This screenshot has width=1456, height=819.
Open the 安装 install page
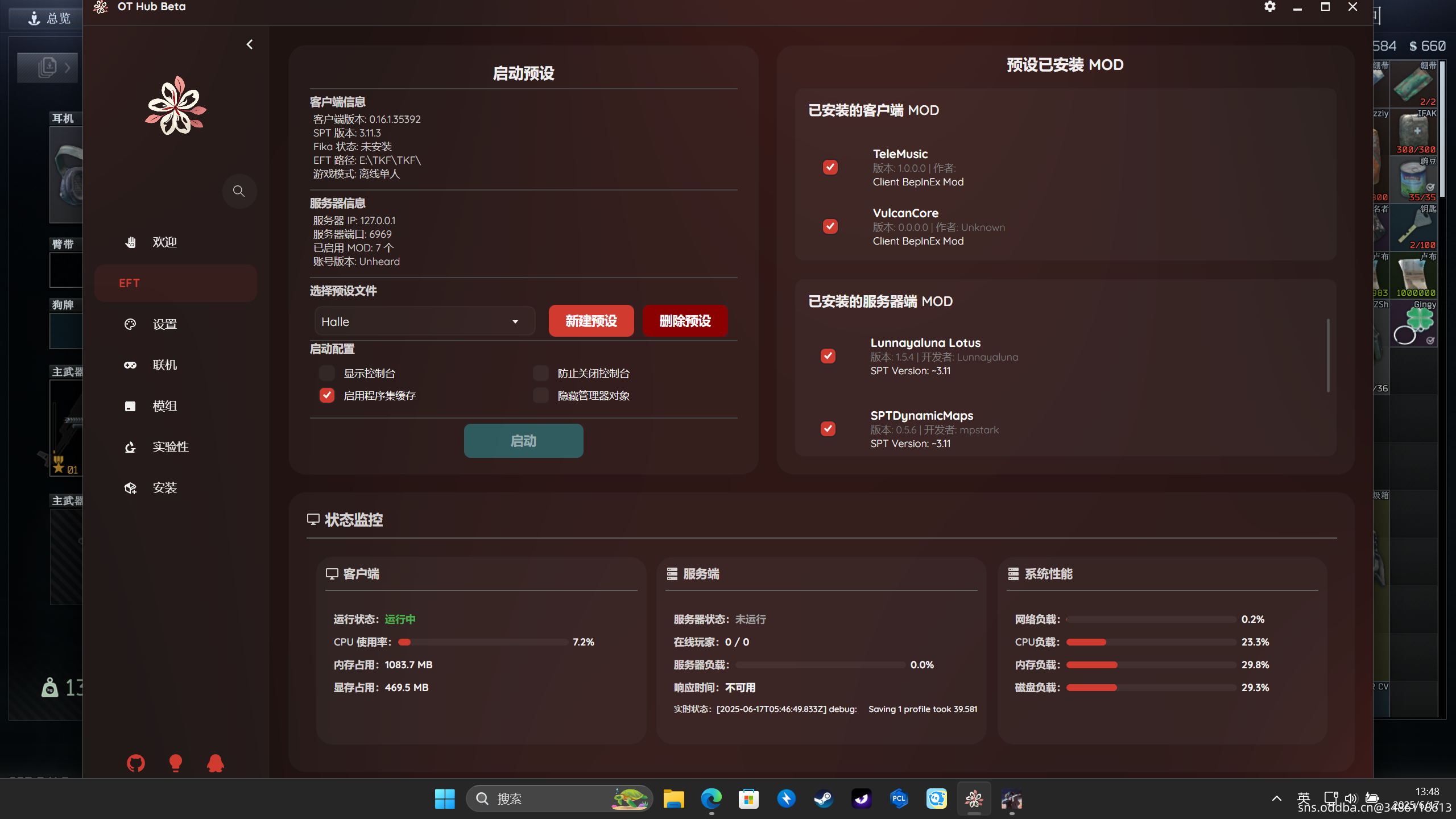[x=175, y=488]
